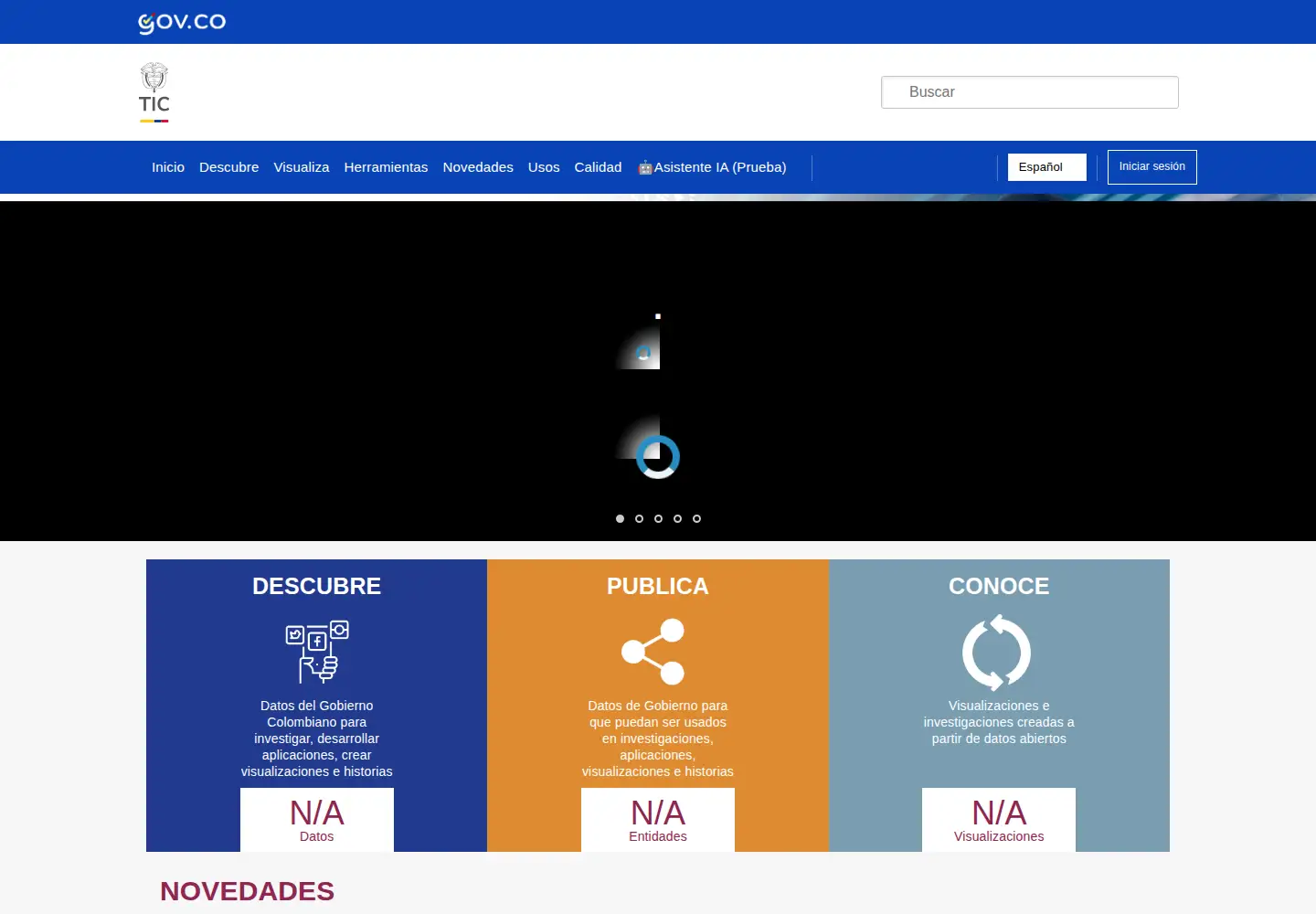Click the PUBLICA card heading
The height and width of the screenshot is (914, 1316).
click(658, 586)
